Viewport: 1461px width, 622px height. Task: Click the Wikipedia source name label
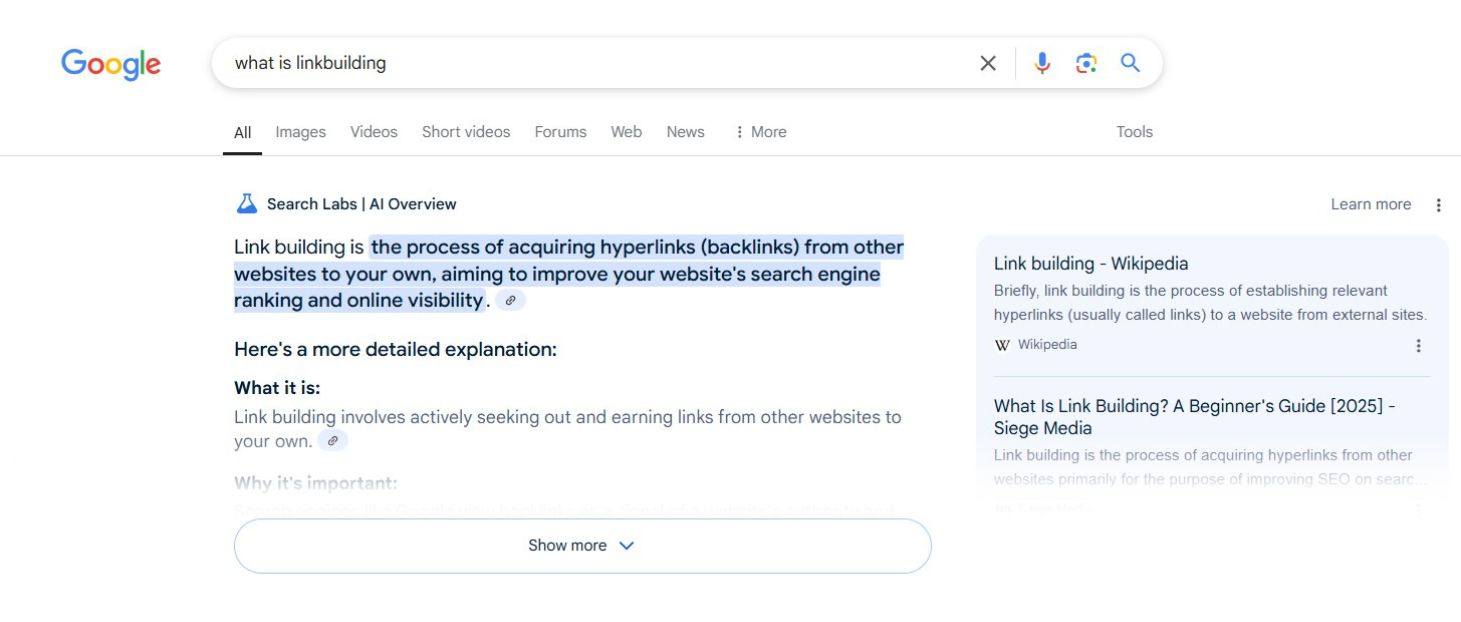coord(1047,345)
